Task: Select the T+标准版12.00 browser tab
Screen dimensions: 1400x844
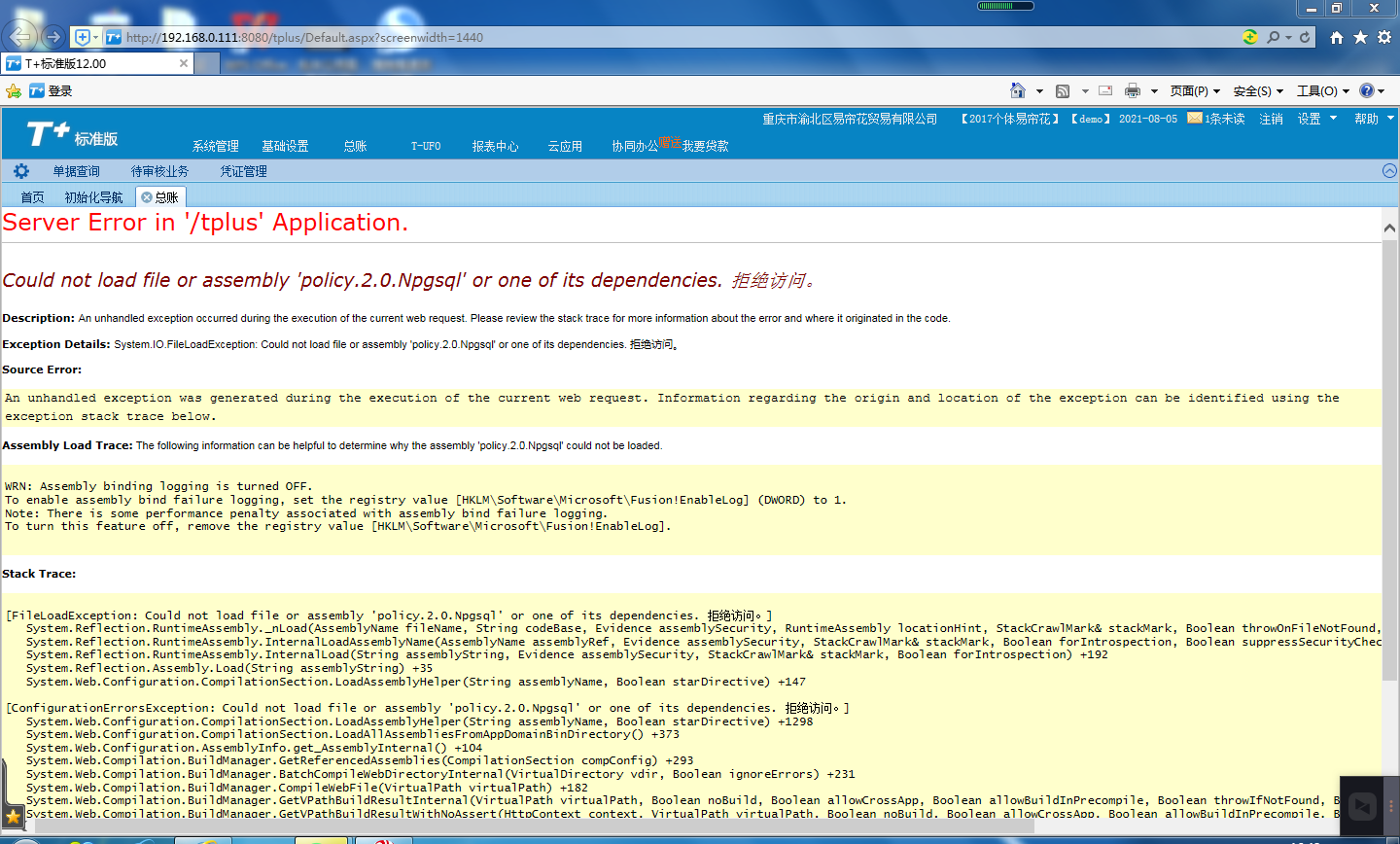Action: click(x=95, y=63)
